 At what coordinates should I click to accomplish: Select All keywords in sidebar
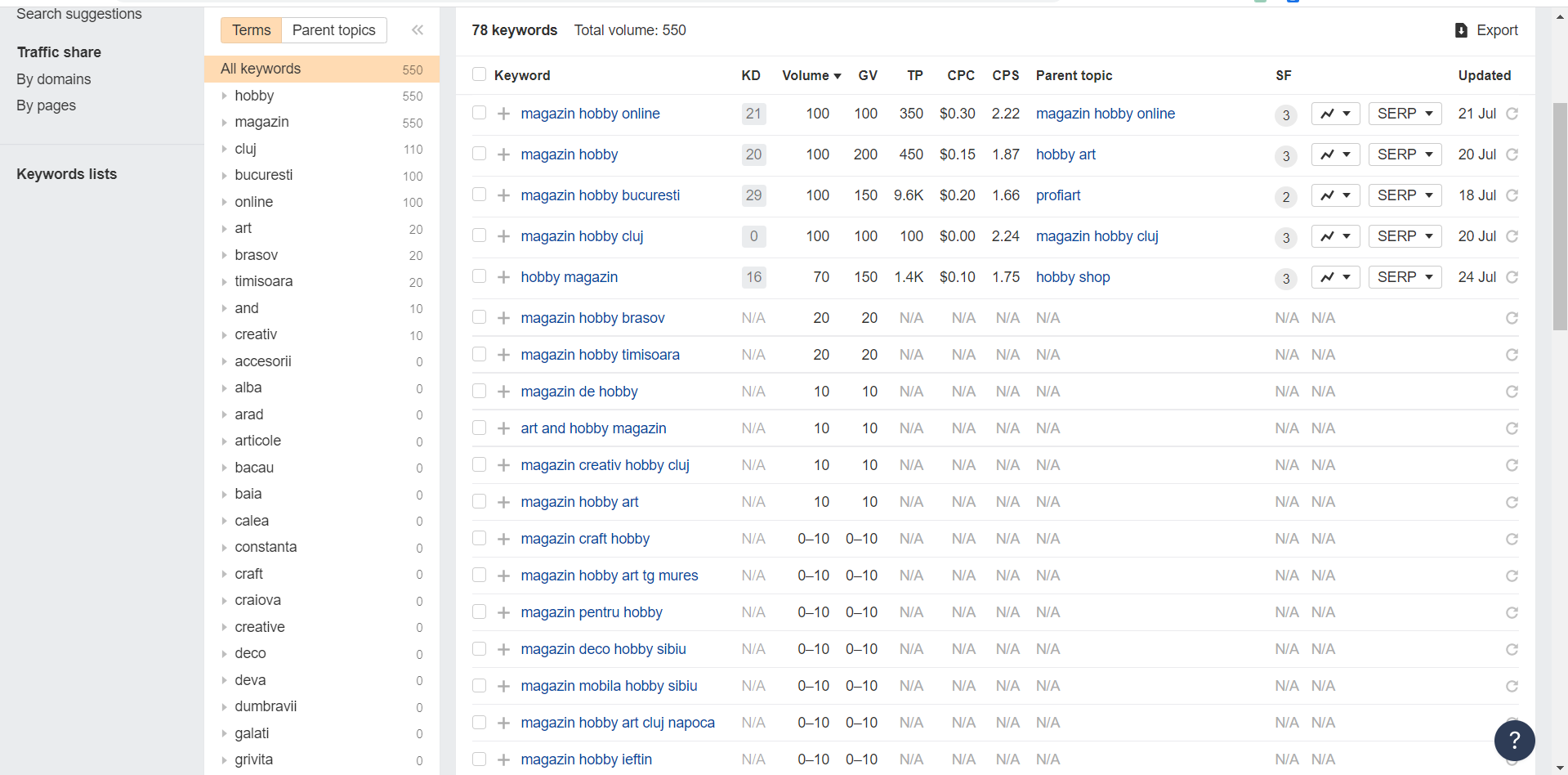point(322,69)
